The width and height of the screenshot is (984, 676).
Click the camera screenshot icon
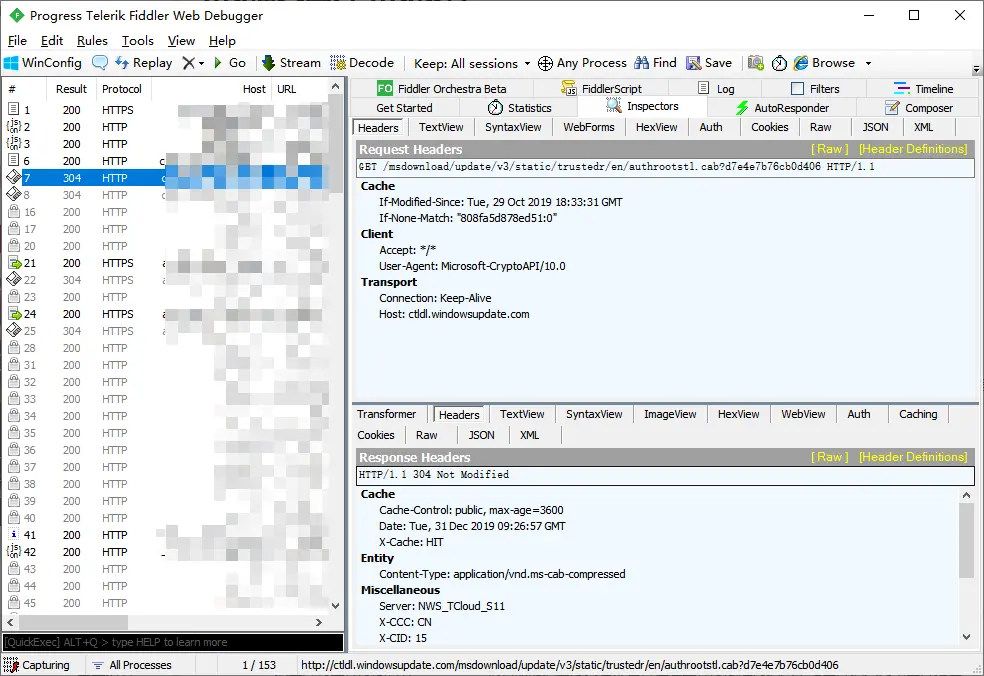[756, 63]
